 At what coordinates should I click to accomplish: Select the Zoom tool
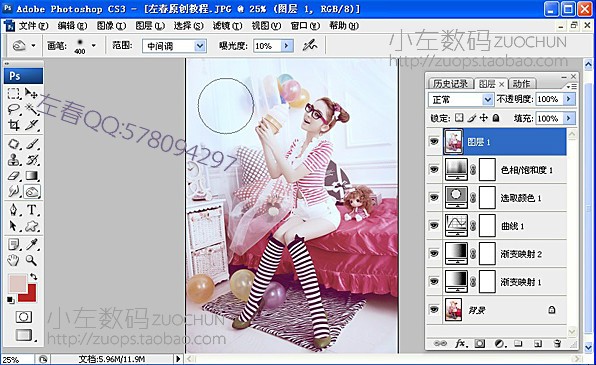[x=32, y=260]
